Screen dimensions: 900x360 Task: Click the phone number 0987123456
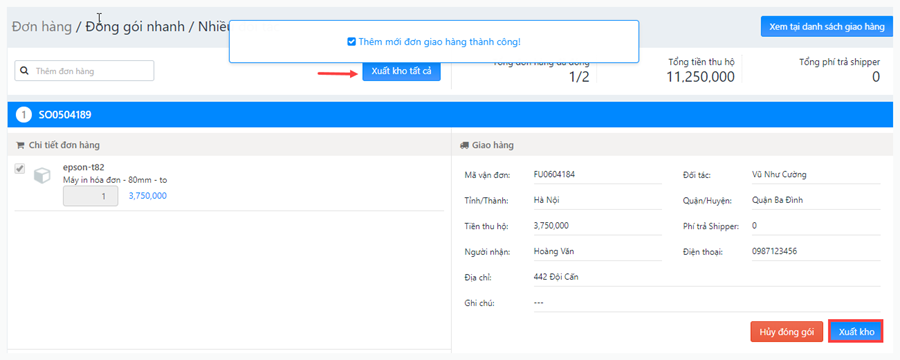click(774, 251)
